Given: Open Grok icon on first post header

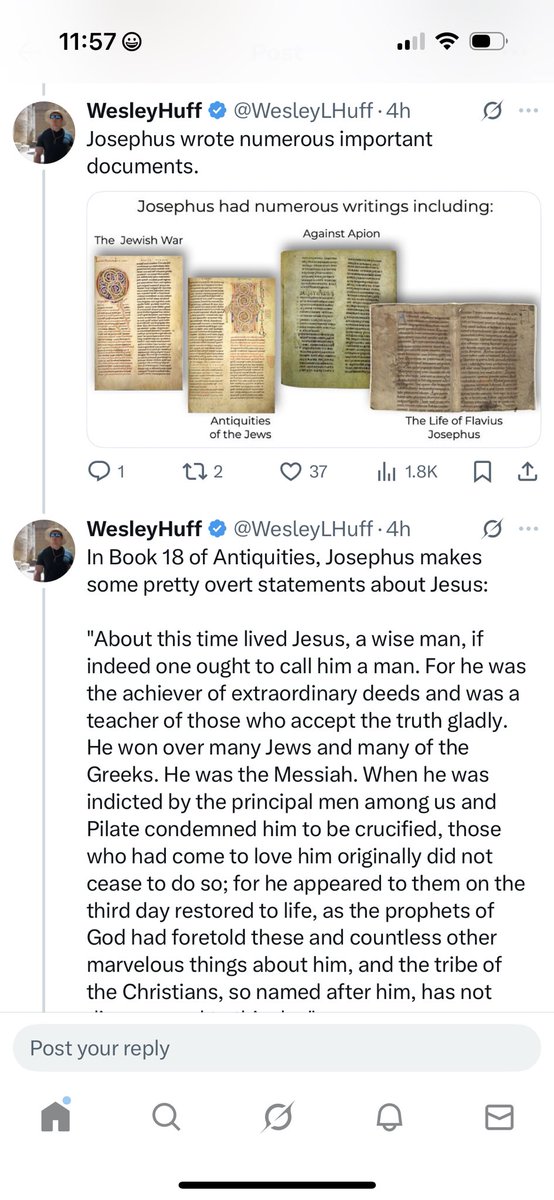Looking at the screenshot, I should [492, 111].
